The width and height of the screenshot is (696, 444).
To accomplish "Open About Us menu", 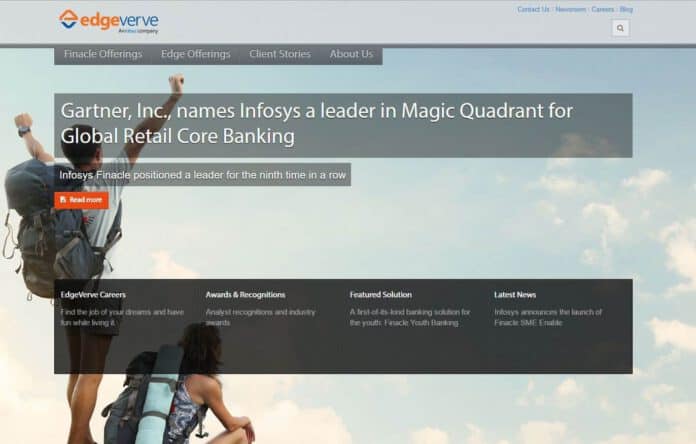I will click(x=351, y=54).
